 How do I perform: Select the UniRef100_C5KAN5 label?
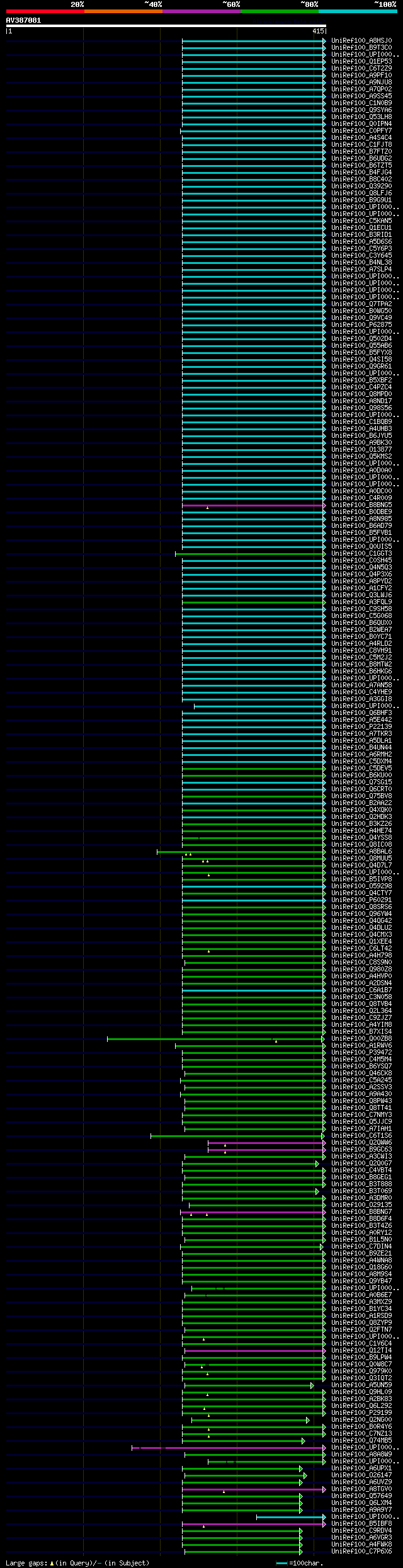coord(361,221)
